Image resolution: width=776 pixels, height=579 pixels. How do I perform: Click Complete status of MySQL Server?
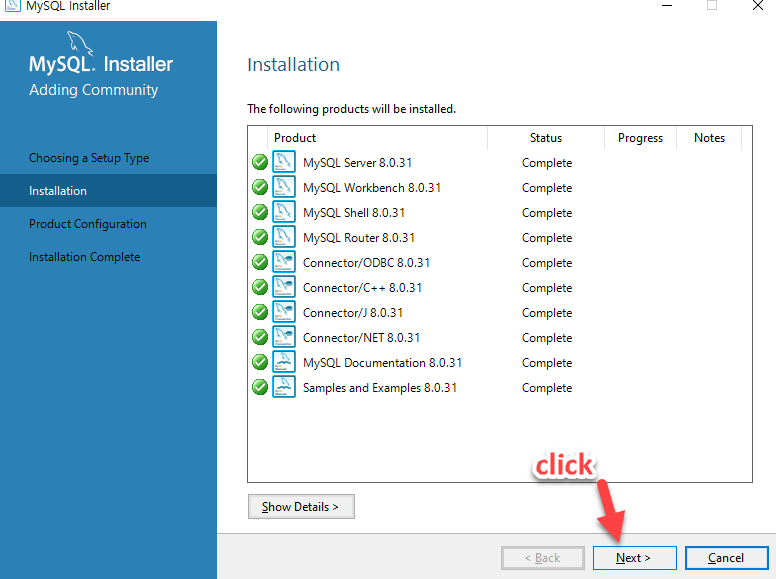pyautogui.click(x=547, y=163)
